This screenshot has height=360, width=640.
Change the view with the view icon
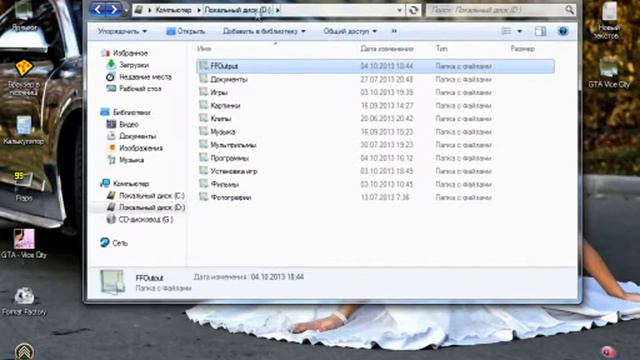506,31
